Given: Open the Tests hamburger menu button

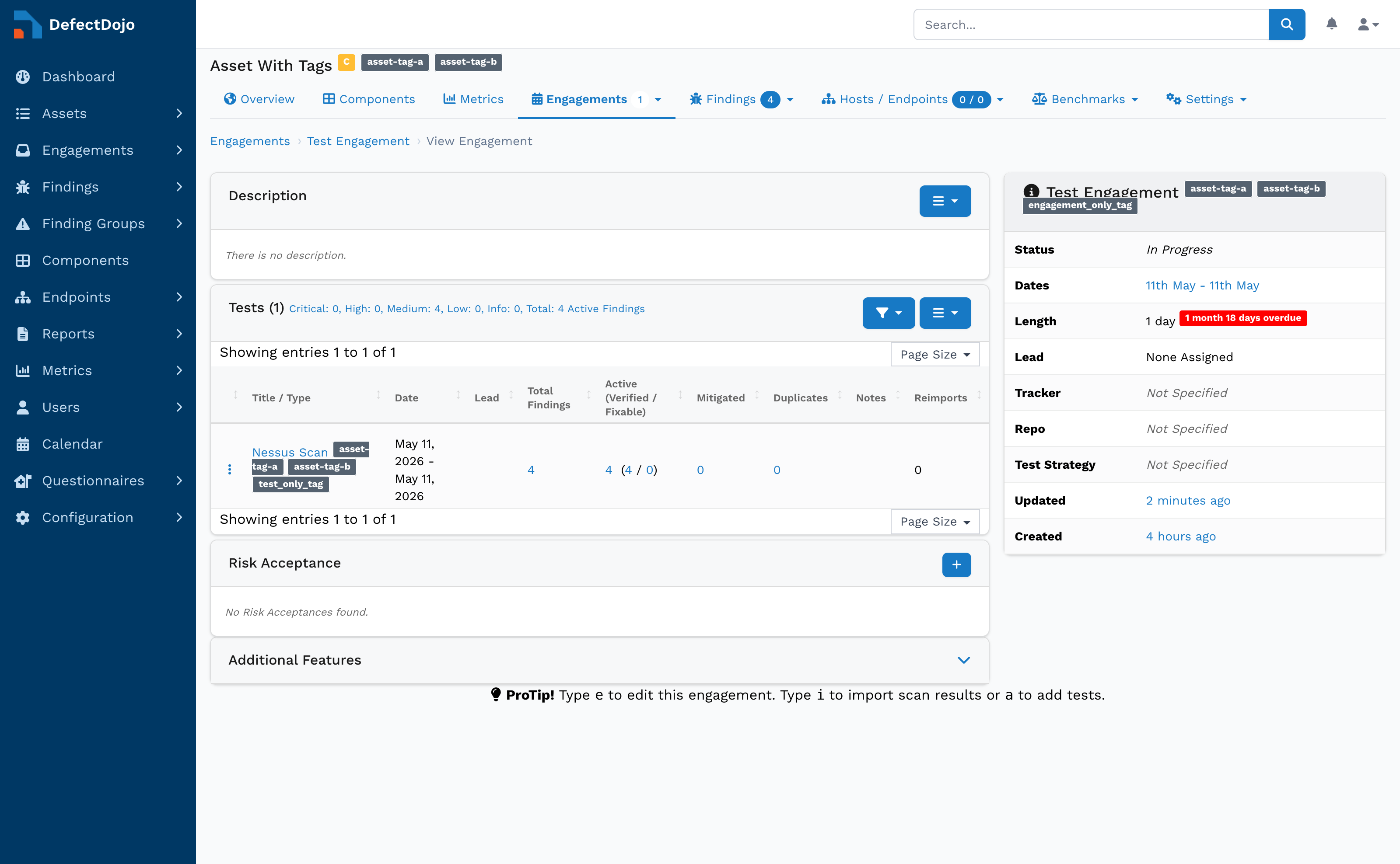Looking at the screenshot, I should pos(945,313).
